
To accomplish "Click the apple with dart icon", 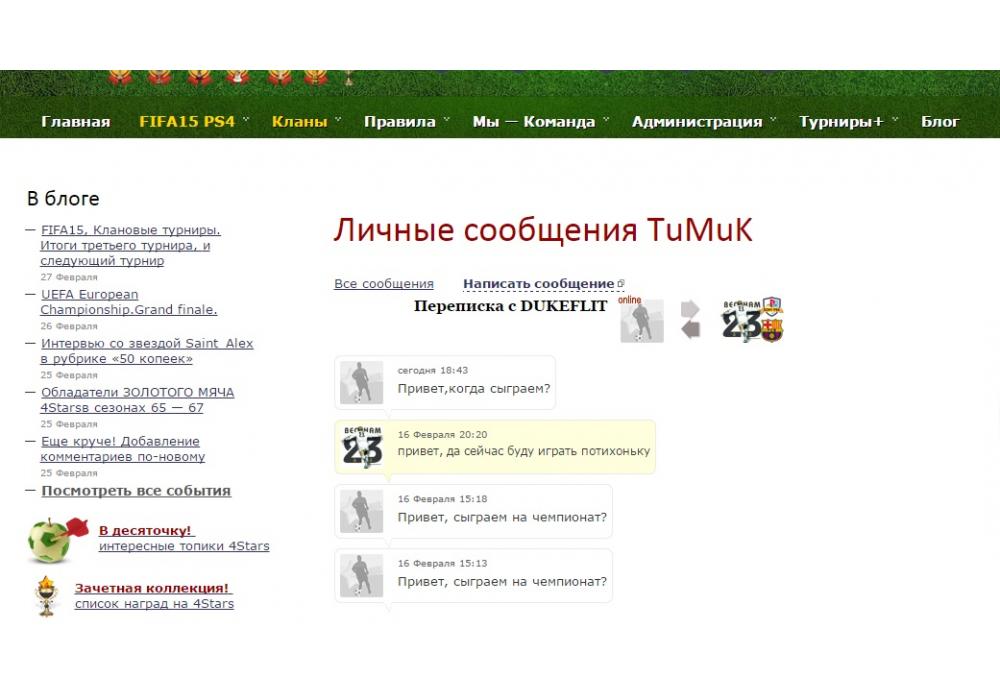I will tap(56, 539).
